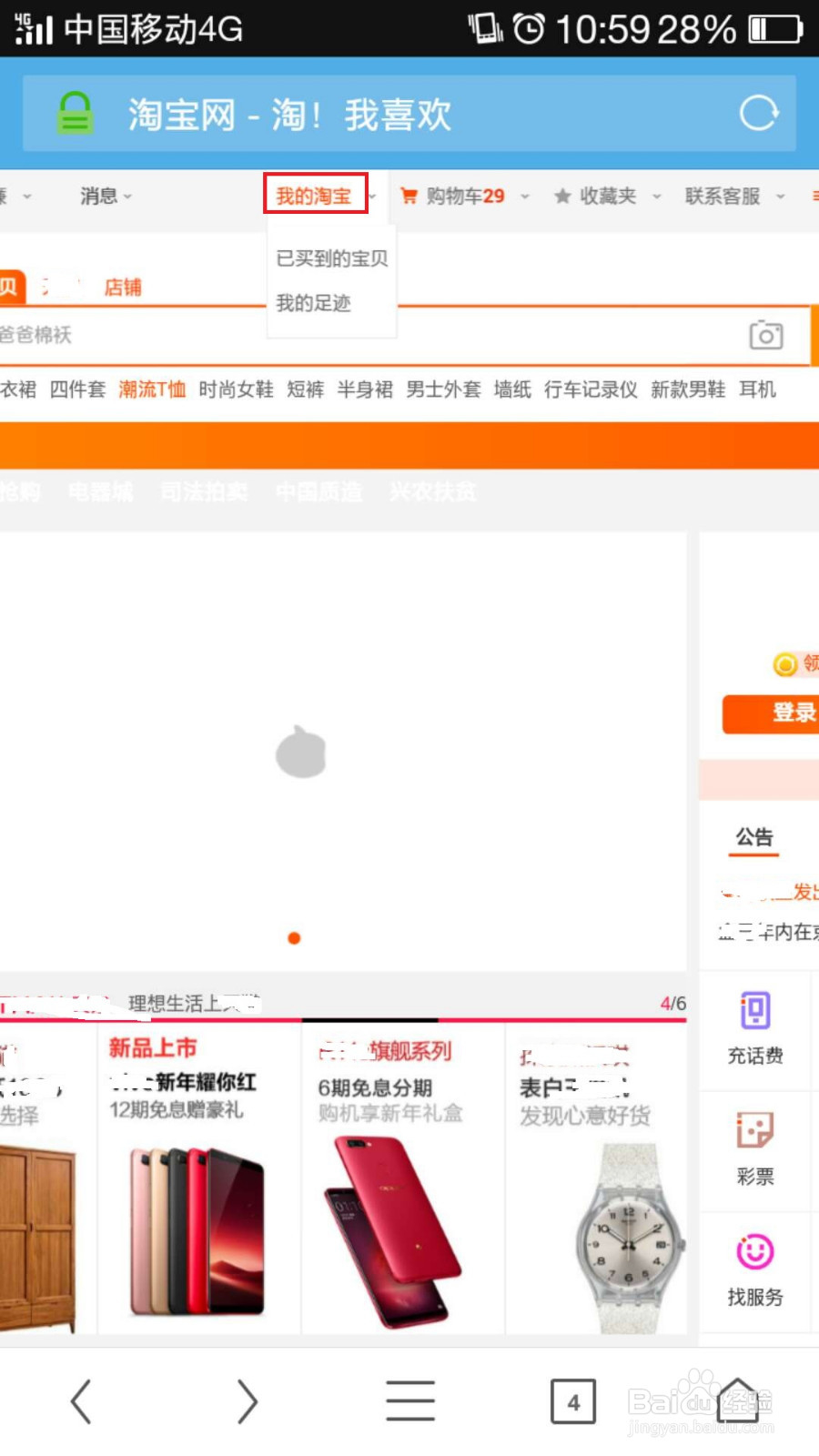Image resolution: width=819 pixels, height=1456 pixels.
Task: Click the 4/6 page counter
Action: tap(673, 1003)
